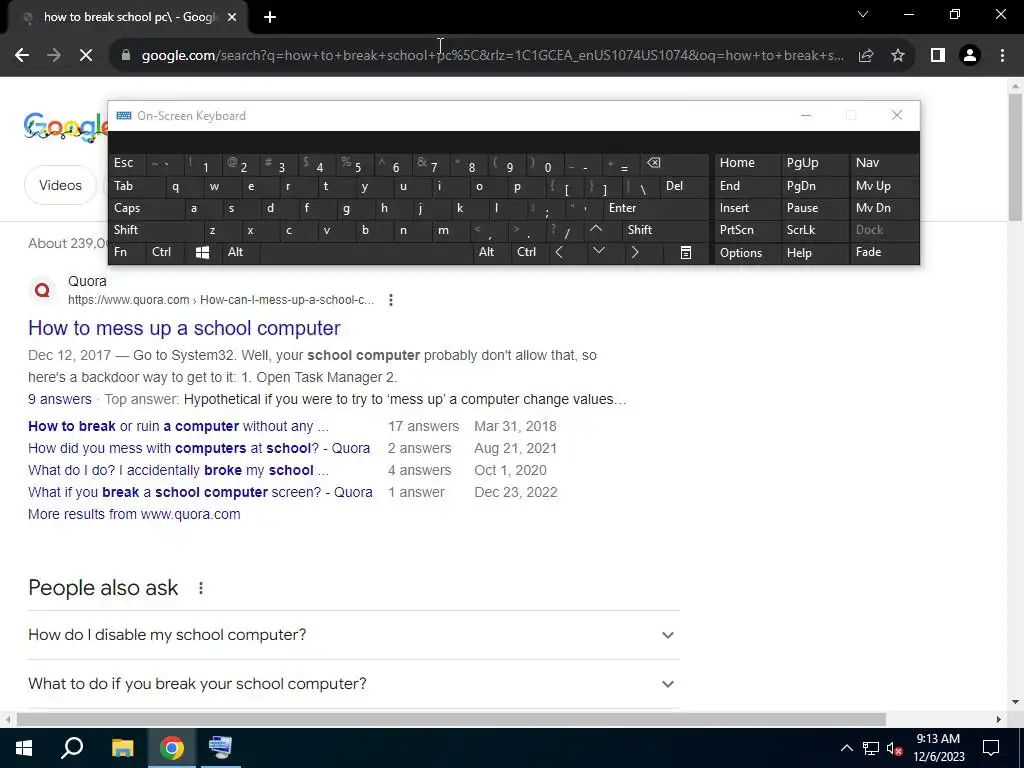Tap the space bar on keyboard

pyautogui.click(x=366, y=252)
